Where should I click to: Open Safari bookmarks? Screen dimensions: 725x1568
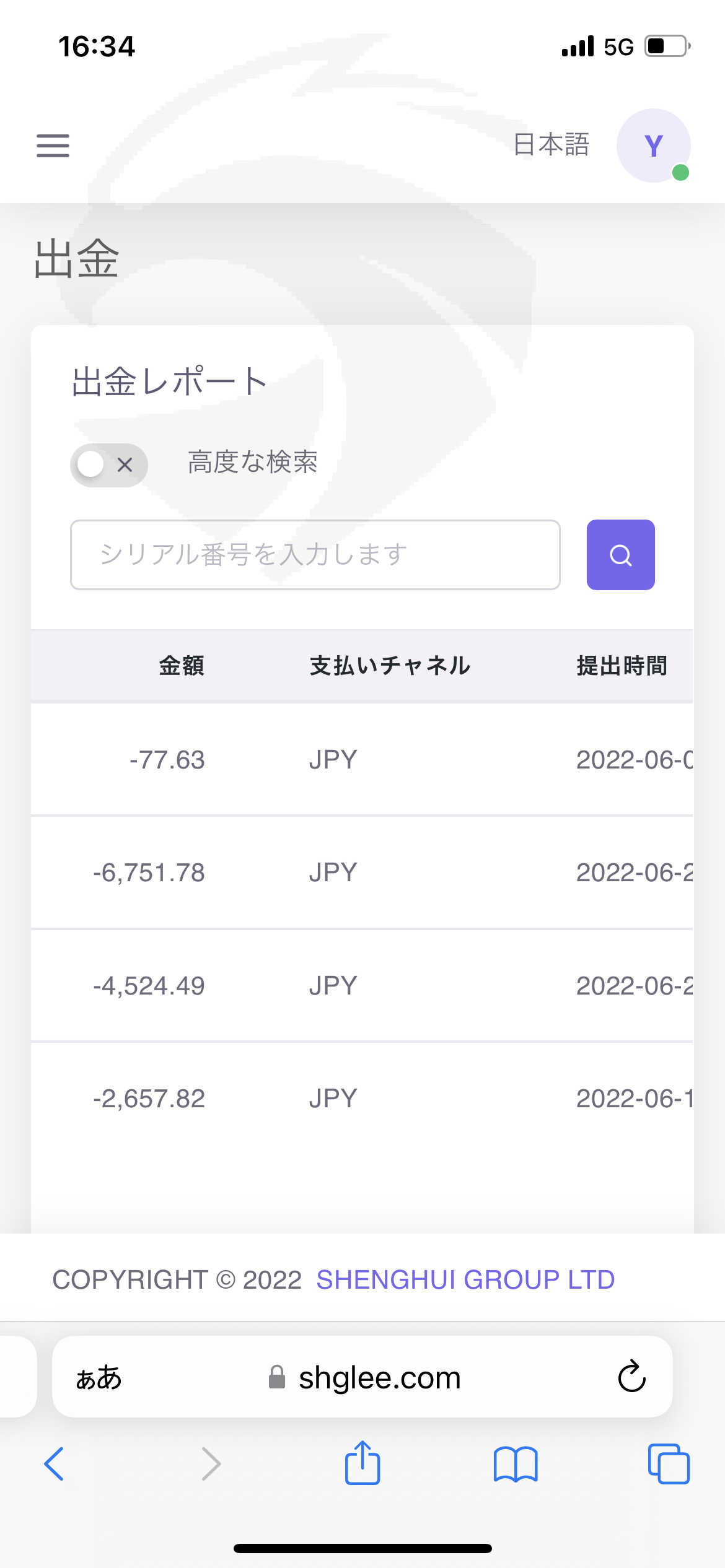point(516,1464)
